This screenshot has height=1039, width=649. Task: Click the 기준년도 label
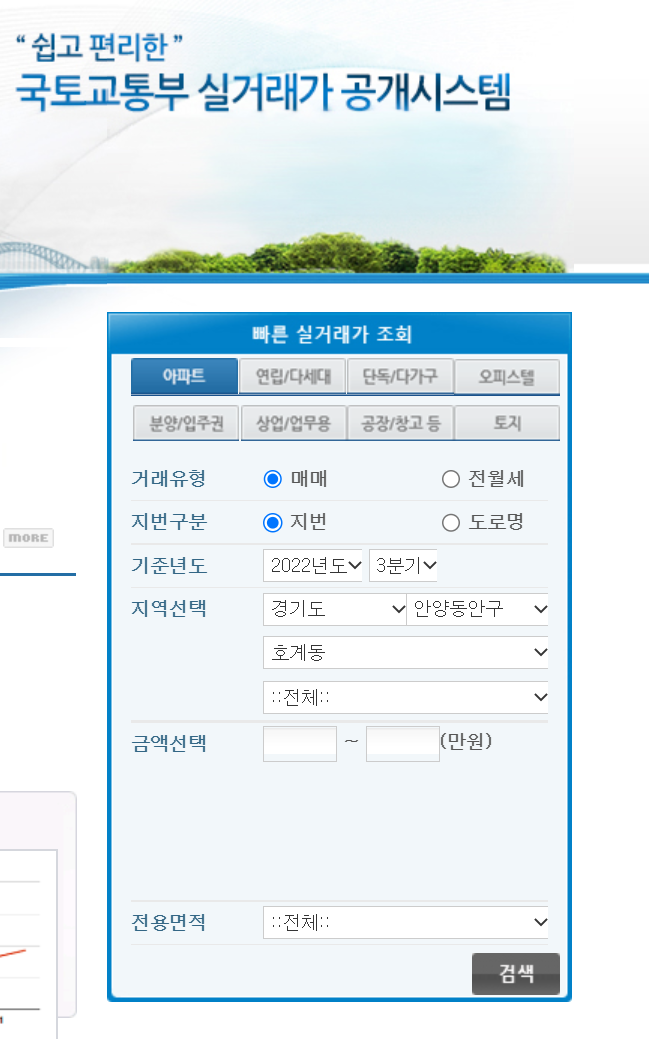pos(169,566)
